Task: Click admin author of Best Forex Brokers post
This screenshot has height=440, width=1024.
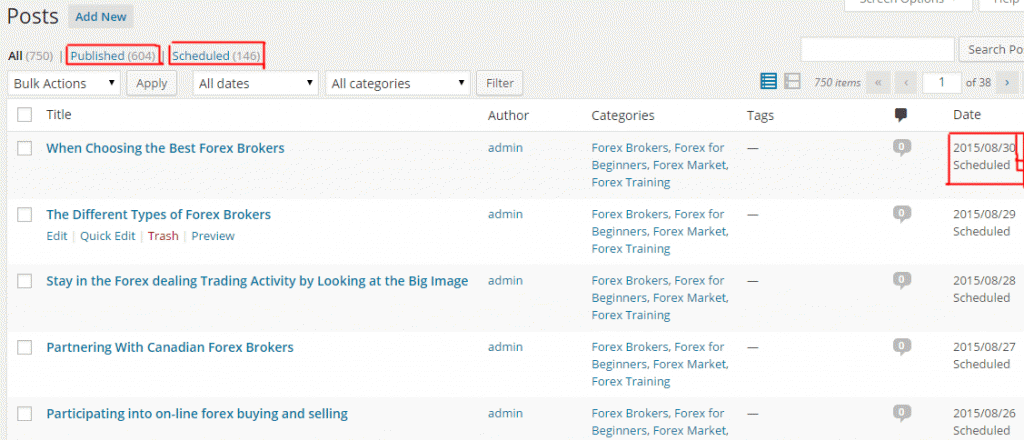Action: point(505,148)
